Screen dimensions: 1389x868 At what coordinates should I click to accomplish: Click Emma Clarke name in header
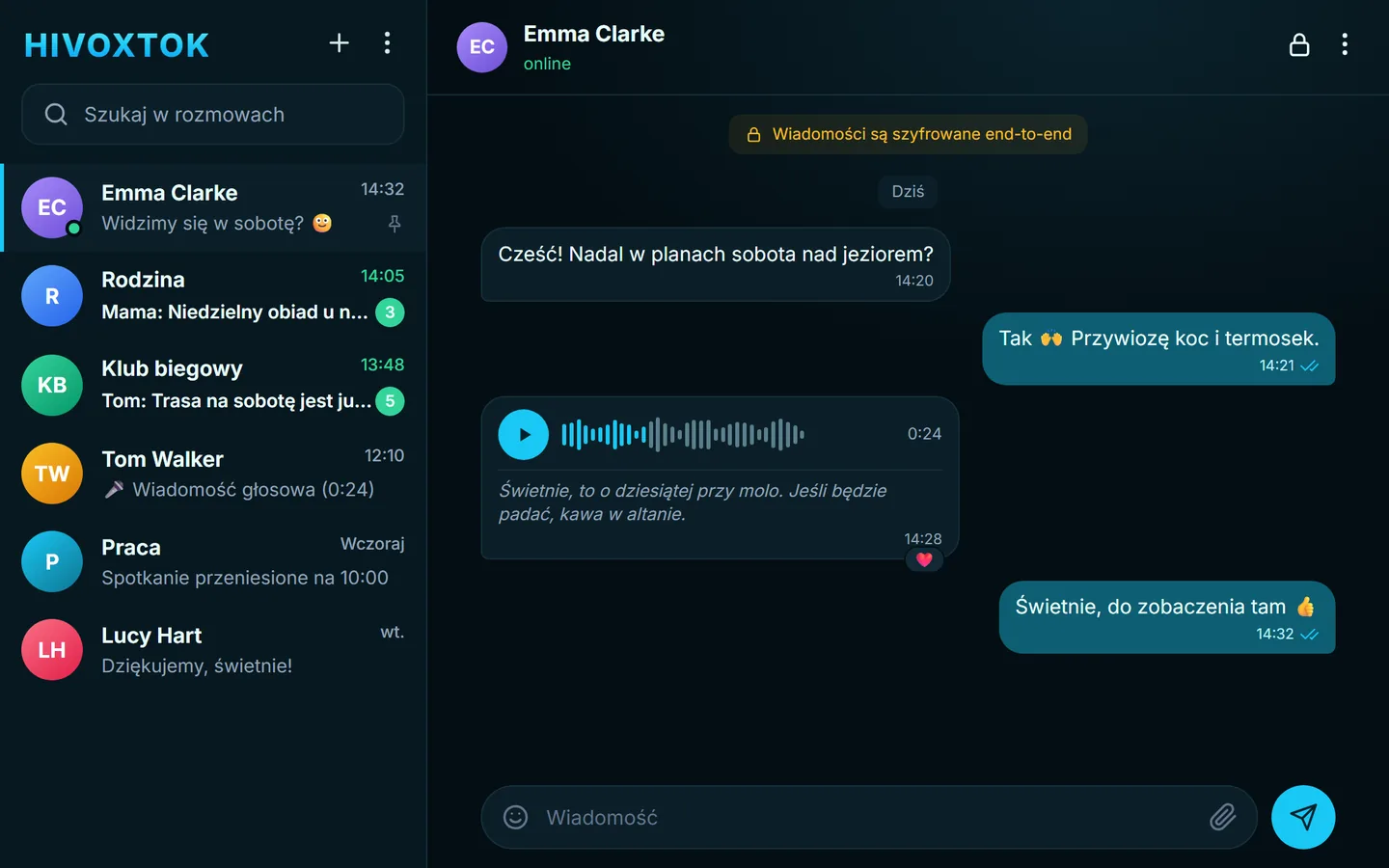pyautogui.click(x=594, y=34)
